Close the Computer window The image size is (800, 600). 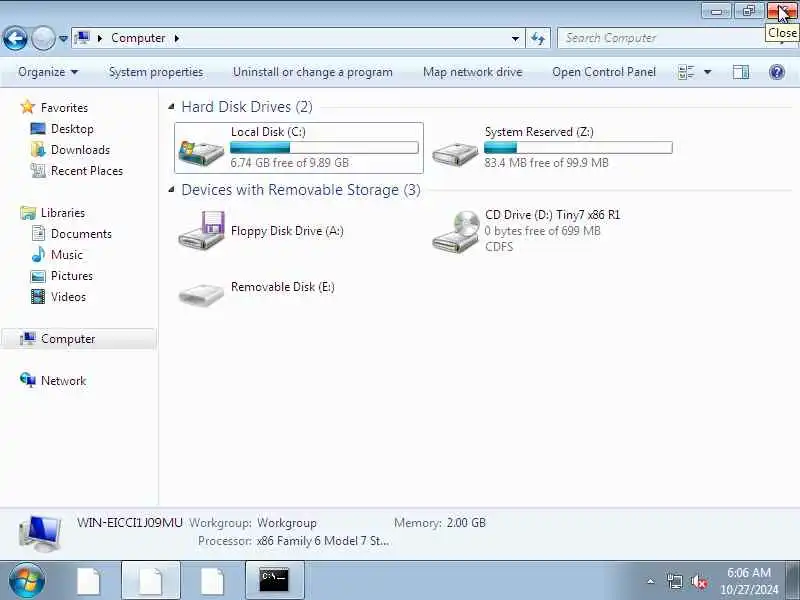(x=782, y=11)
